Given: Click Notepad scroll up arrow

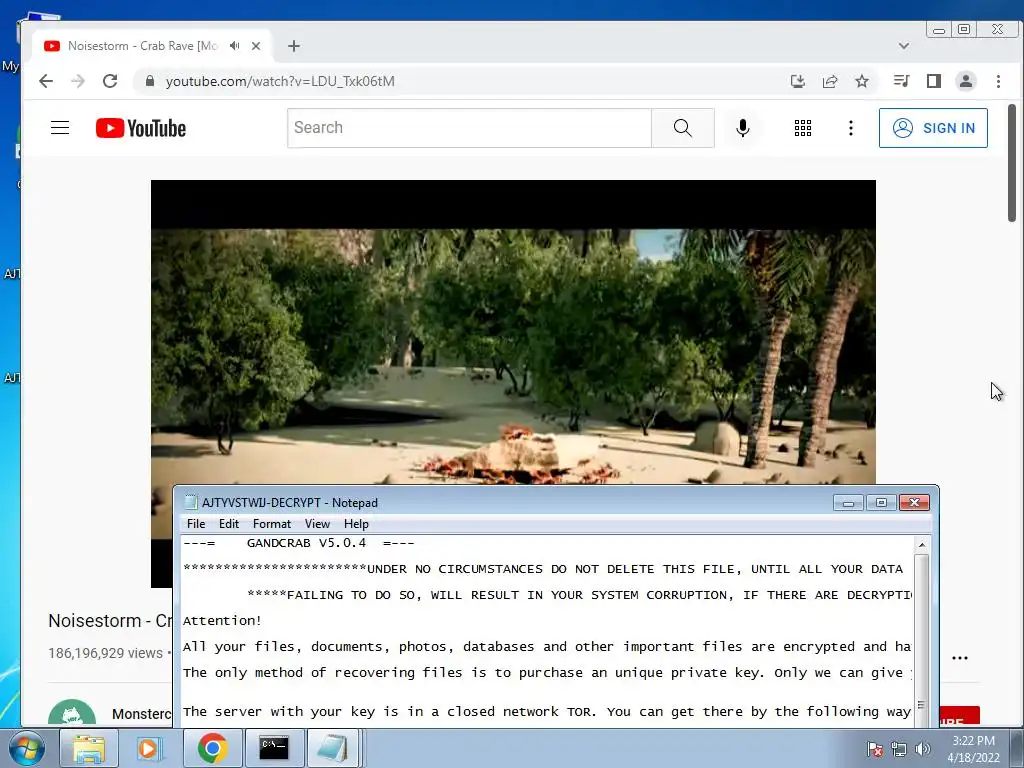Looking at the screenshot, I should click(x=921, y=545).
